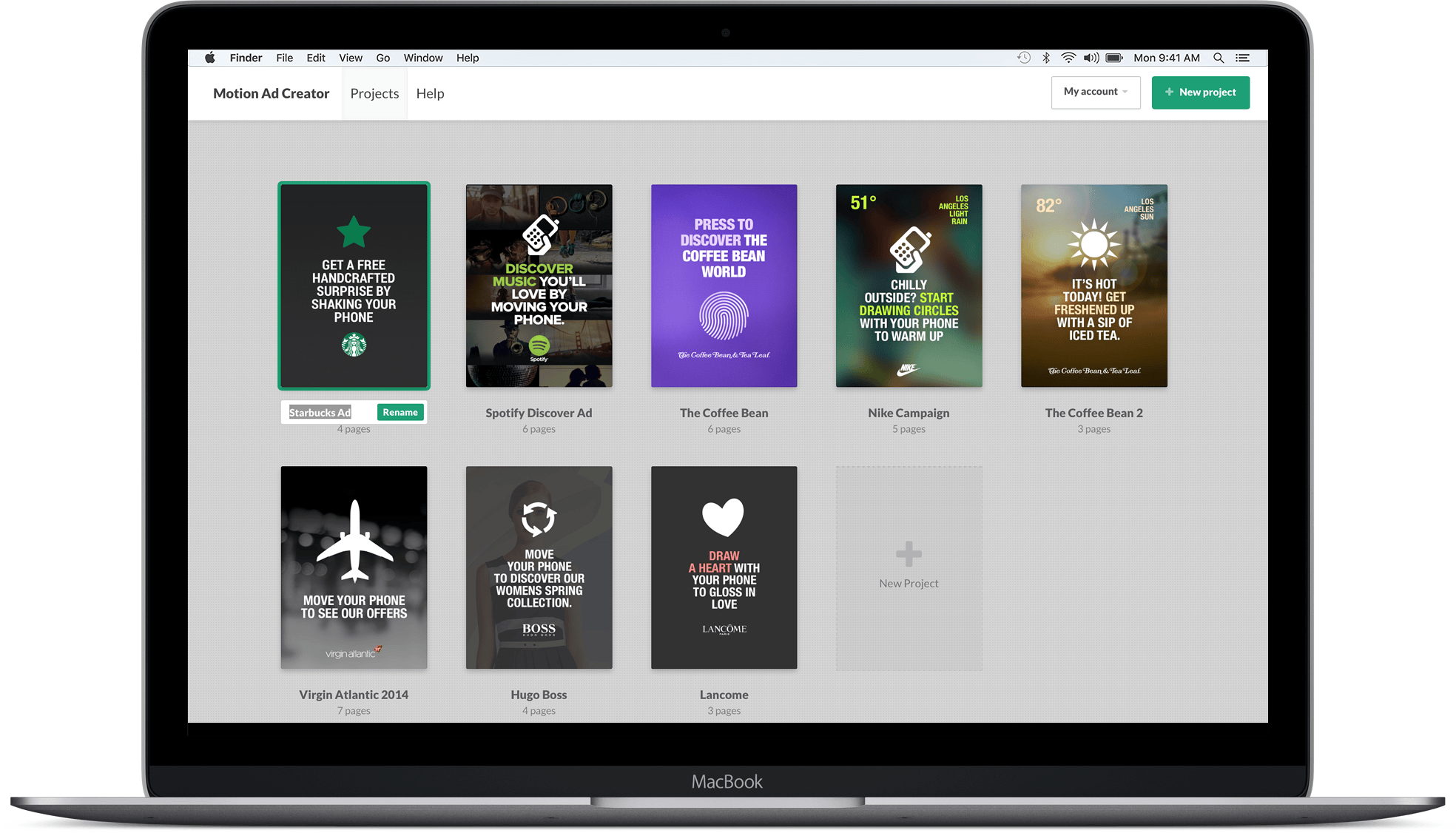Click the 5 pages label under Nike Campaign
Image resolution: width=1456 pixels, height=833 pixels.
click(909, 429)
